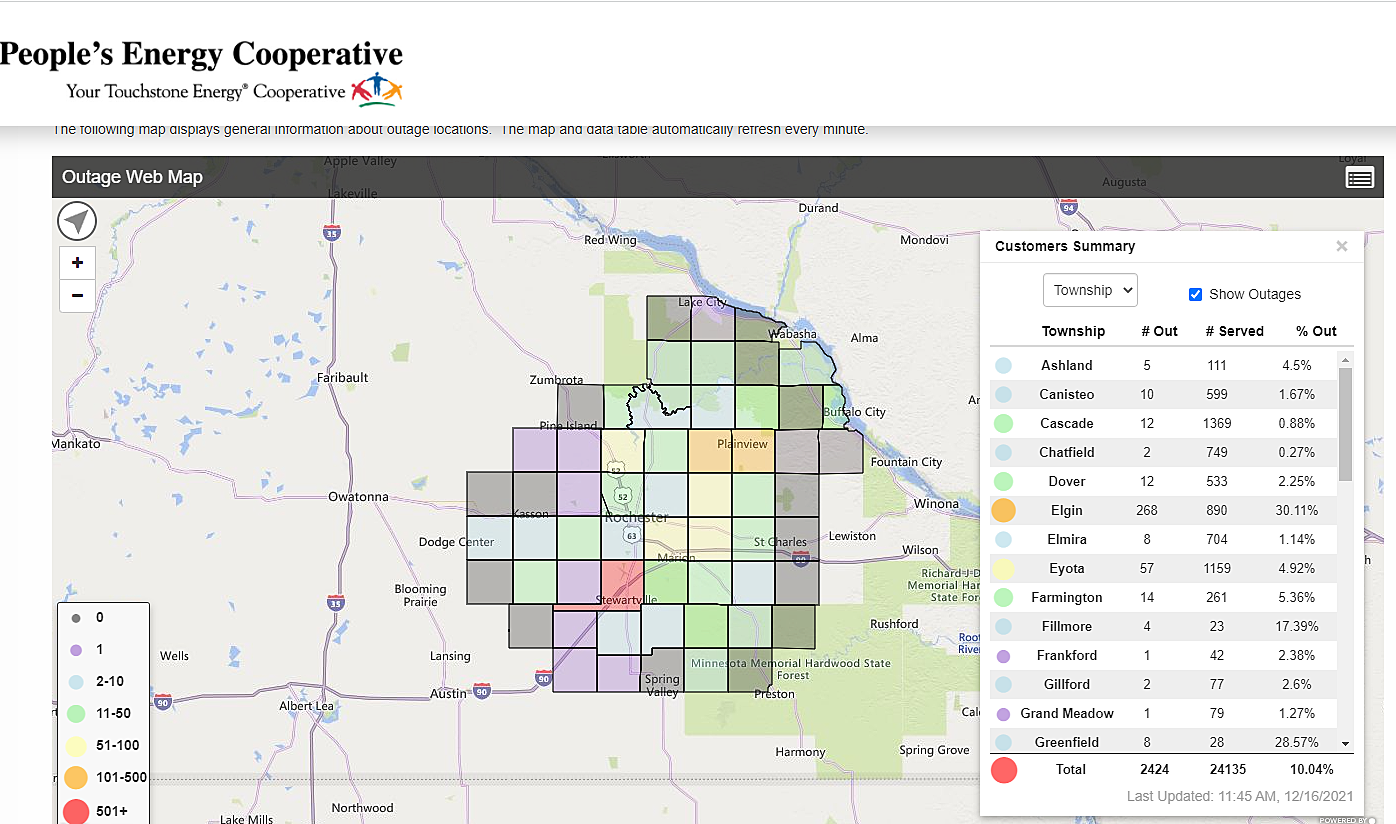This screenshot has width=1396, height=824.
Task: Click the Township column header
Action: (x=1073, y=331)
